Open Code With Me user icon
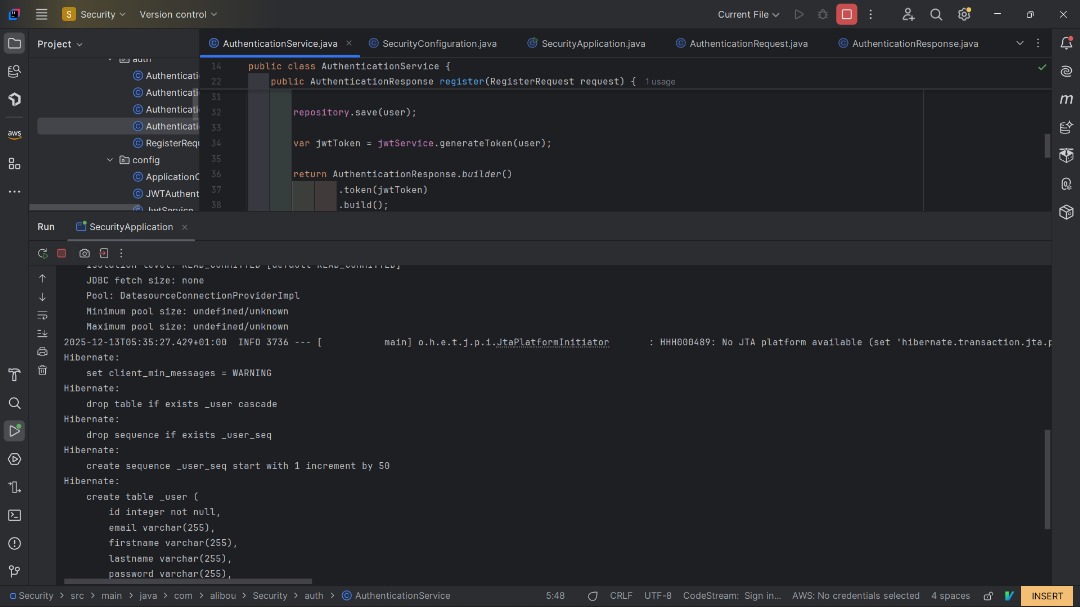 [908, 14]
